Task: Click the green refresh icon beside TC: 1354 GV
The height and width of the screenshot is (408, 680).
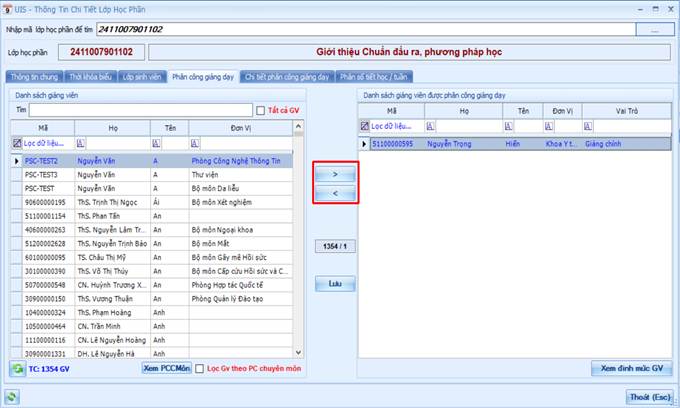Action: (18, 369)
